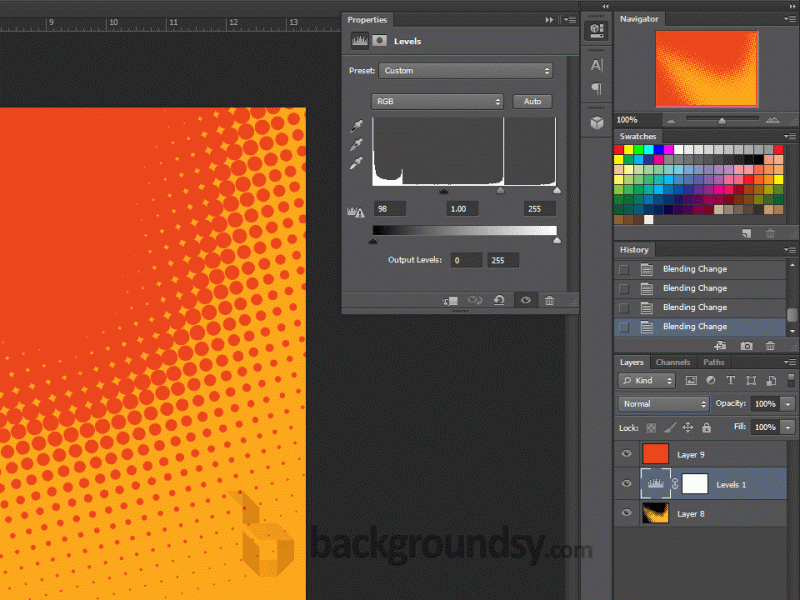The image size is (800, 600).
Task: Click the clip-to-layer icon in Properties panel
Action: tap(450, 299)
